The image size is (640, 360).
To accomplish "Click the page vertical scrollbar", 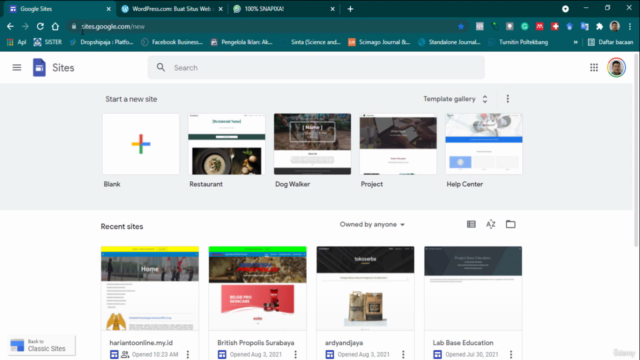I will (x=636, y=151).
